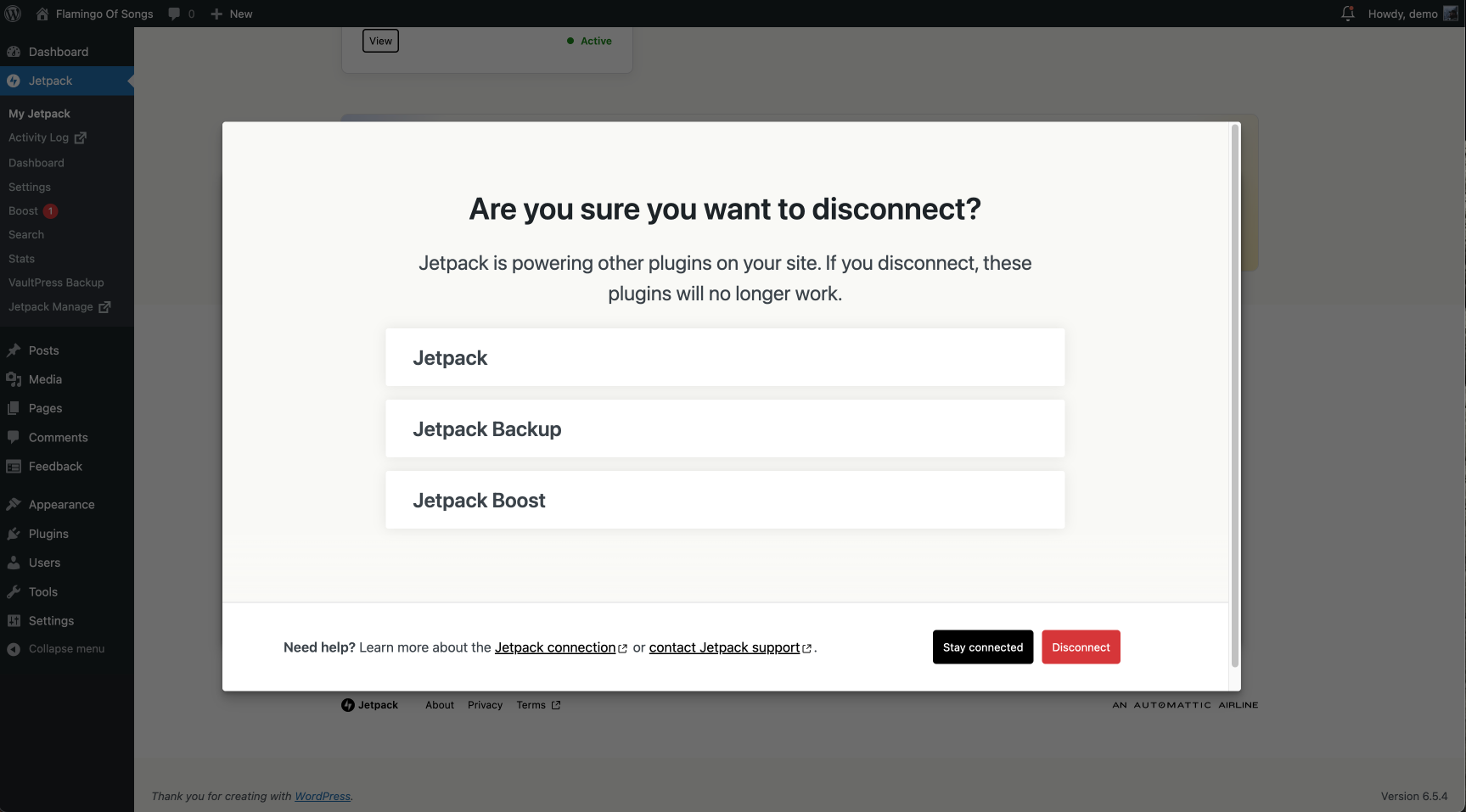Open the Activity Log submenu link
The image size is (1466, 812).
tap(39, 137)
